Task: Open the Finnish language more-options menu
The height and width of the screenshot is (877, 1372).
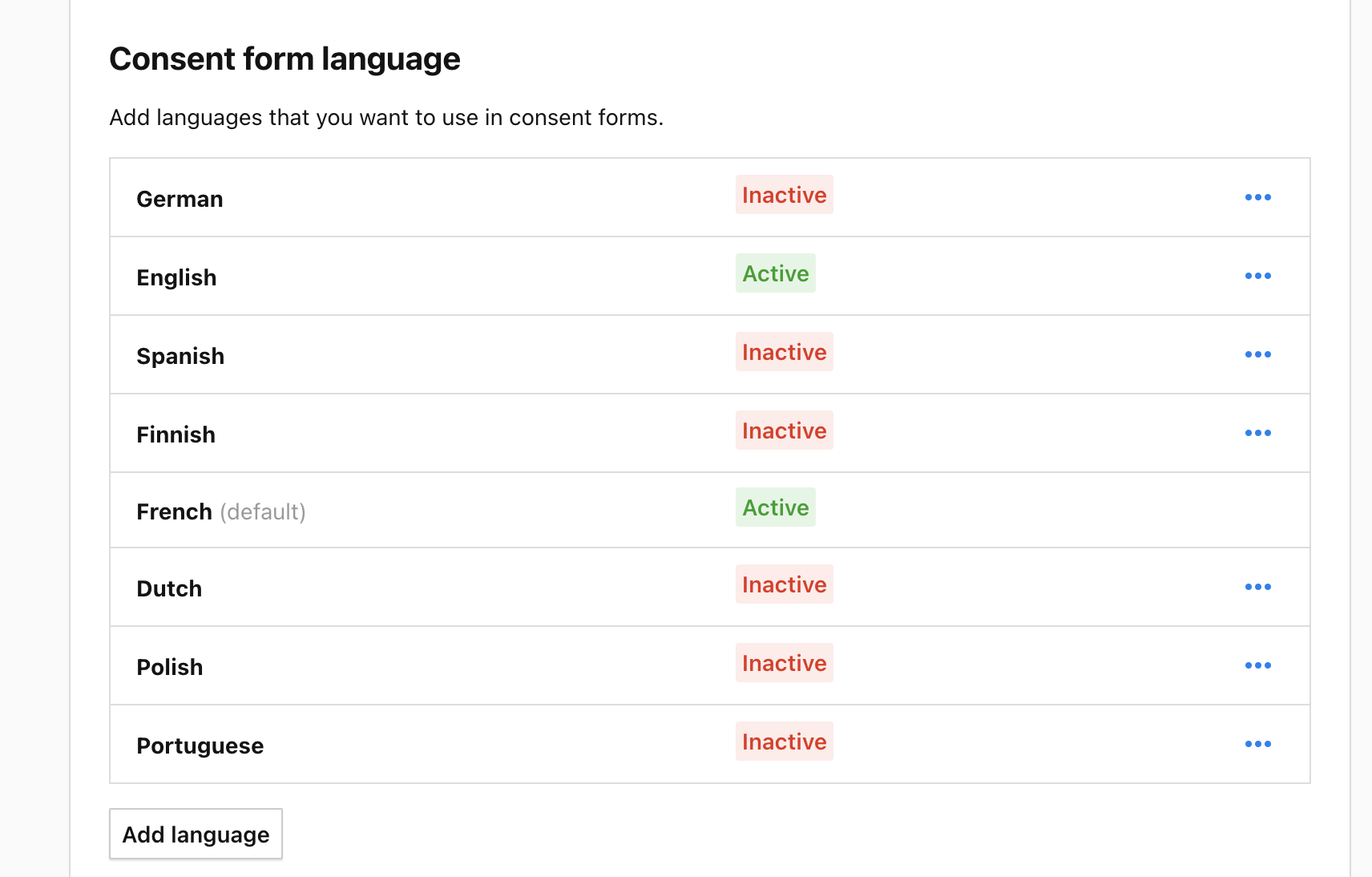Action: [x=1257, y=433]
